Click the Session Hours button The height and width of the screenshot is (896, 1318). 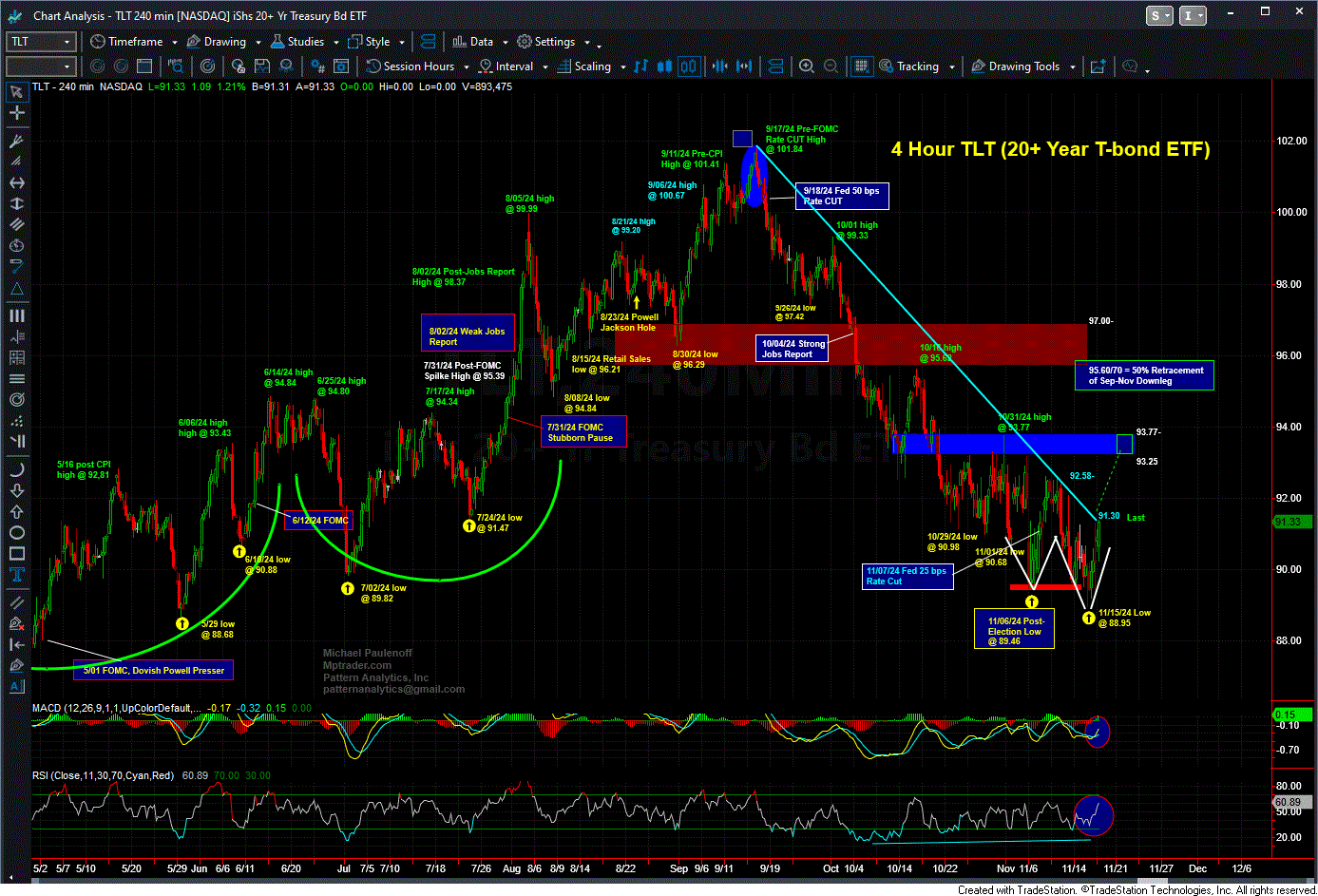coord(411,67)
